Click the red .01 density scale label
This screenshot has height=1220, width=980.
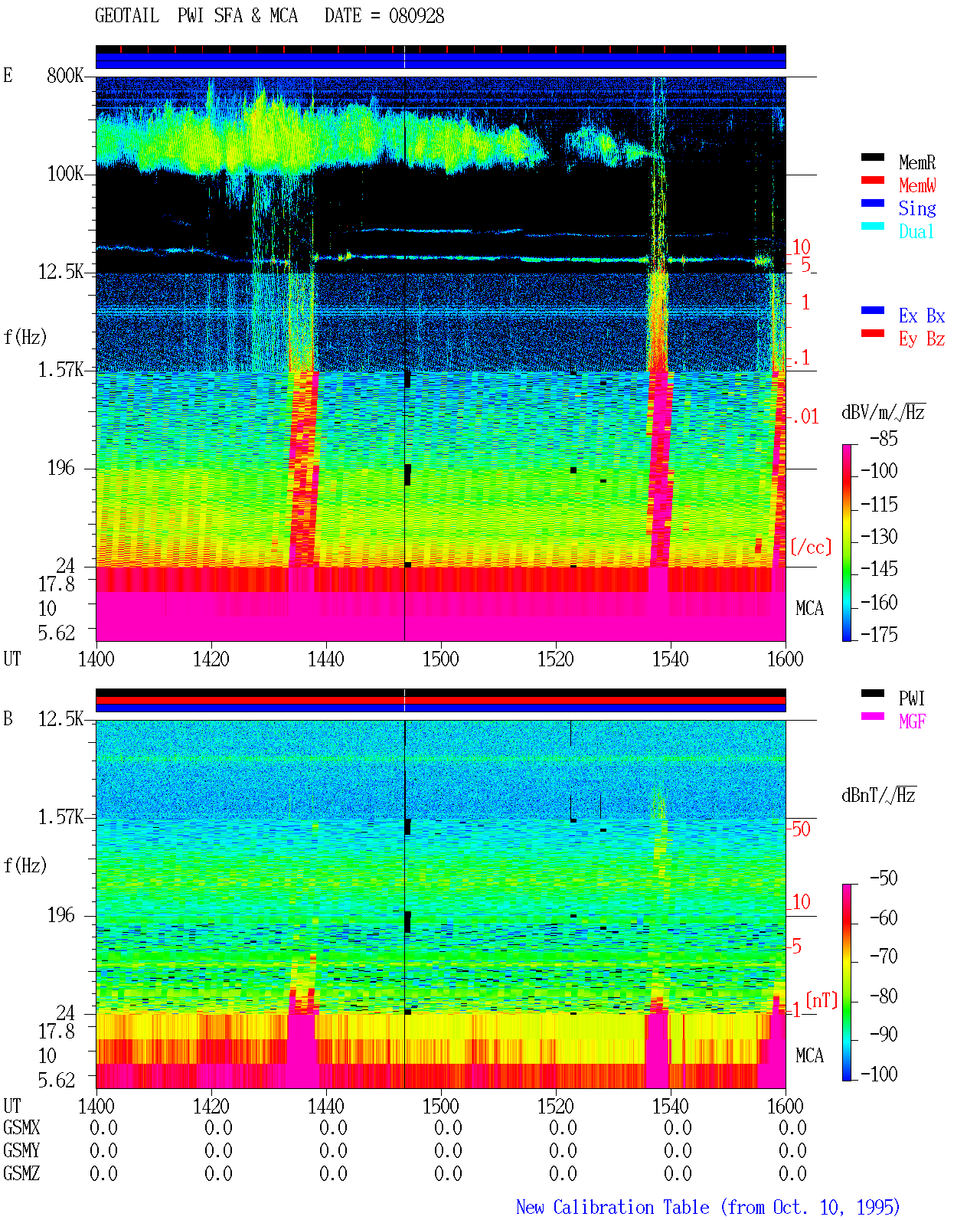coord(805,417)
